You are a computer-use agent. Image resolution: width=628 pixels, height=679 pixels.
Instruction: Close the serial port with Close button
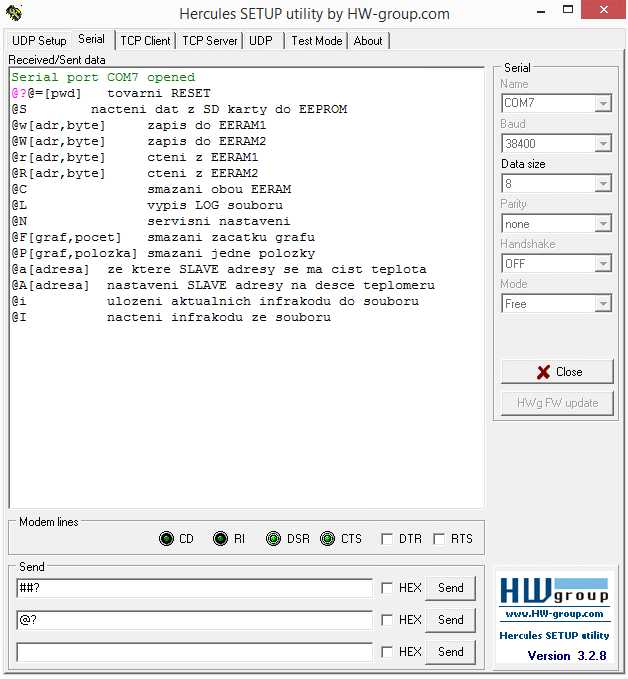click(x=557, y=372)
